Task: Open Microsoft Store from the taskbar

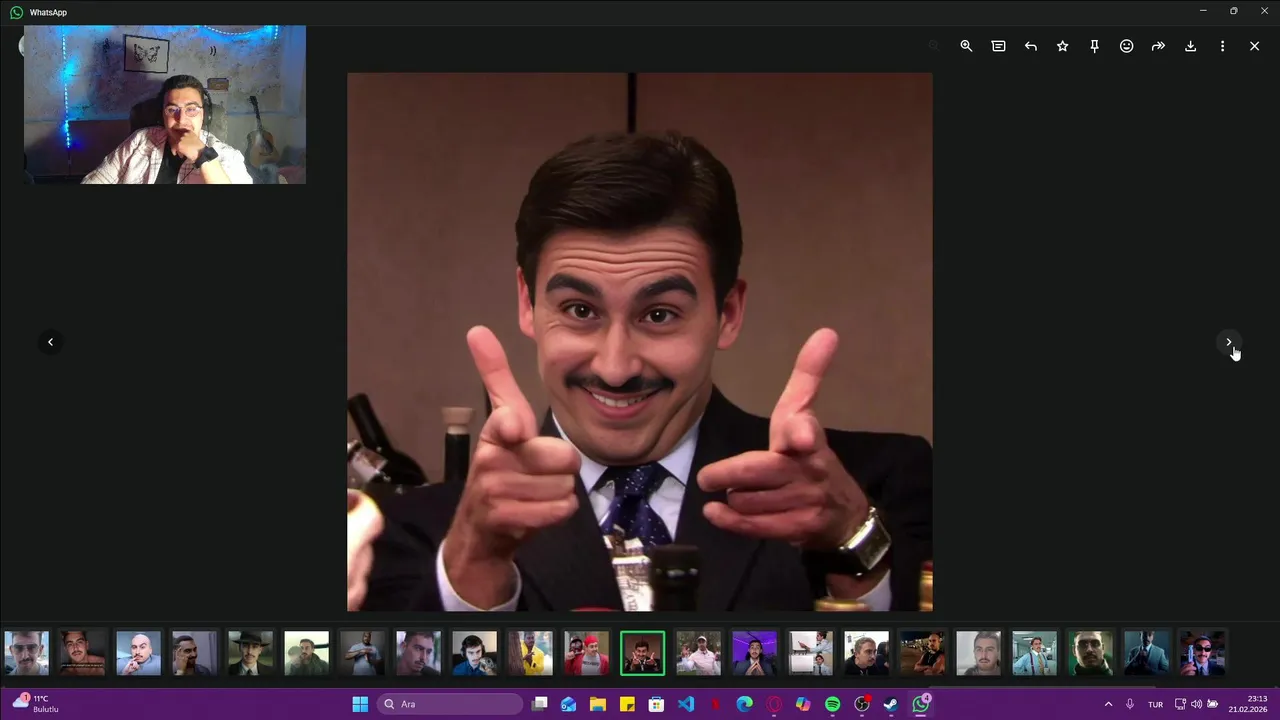Action: click(656, 704)
